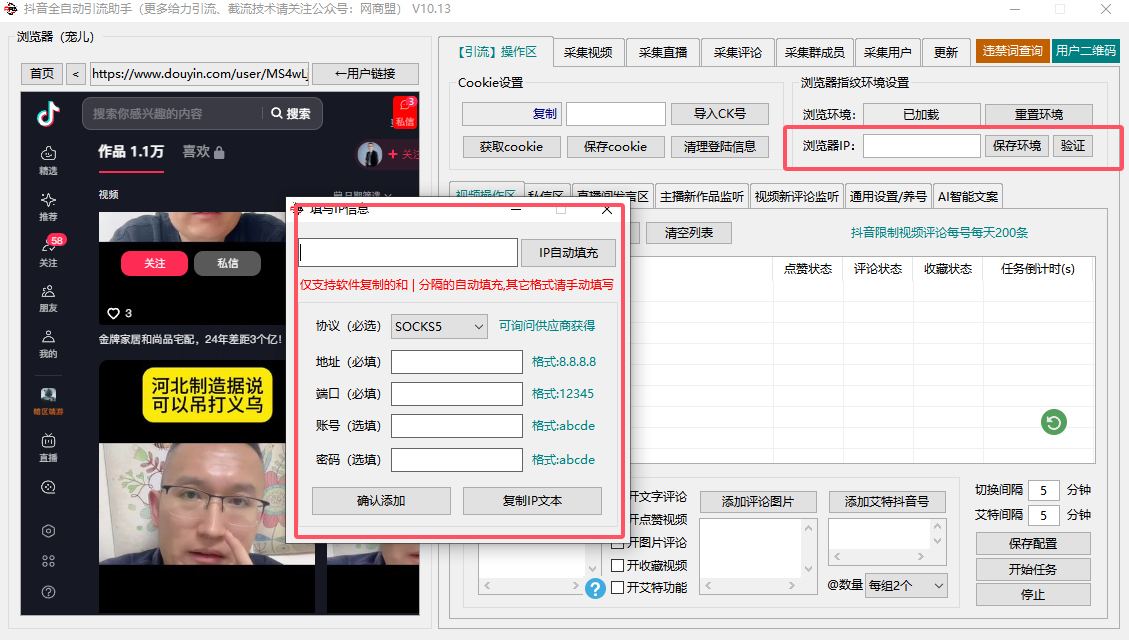Image resolution: width=1129 pixels, height=640 pixels.
Task: Click the 用户二维码 button
Action: [1086, 51]
